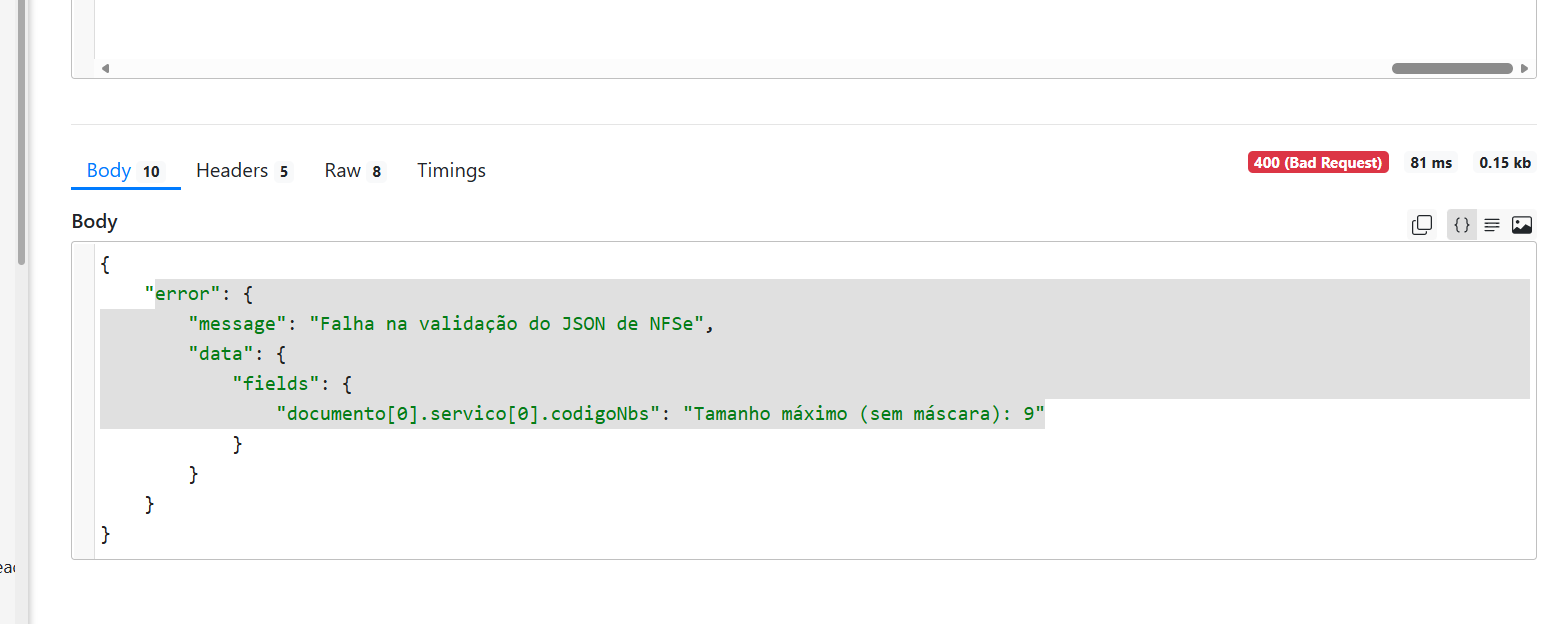Click the left vertical scrollbar handle

point(22,130)
